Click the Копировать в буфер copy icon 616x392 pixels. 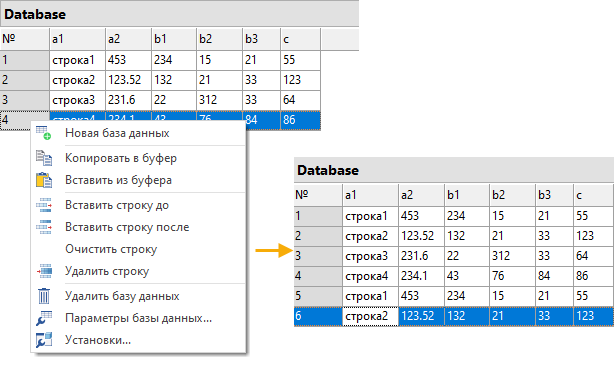(44, 158)
